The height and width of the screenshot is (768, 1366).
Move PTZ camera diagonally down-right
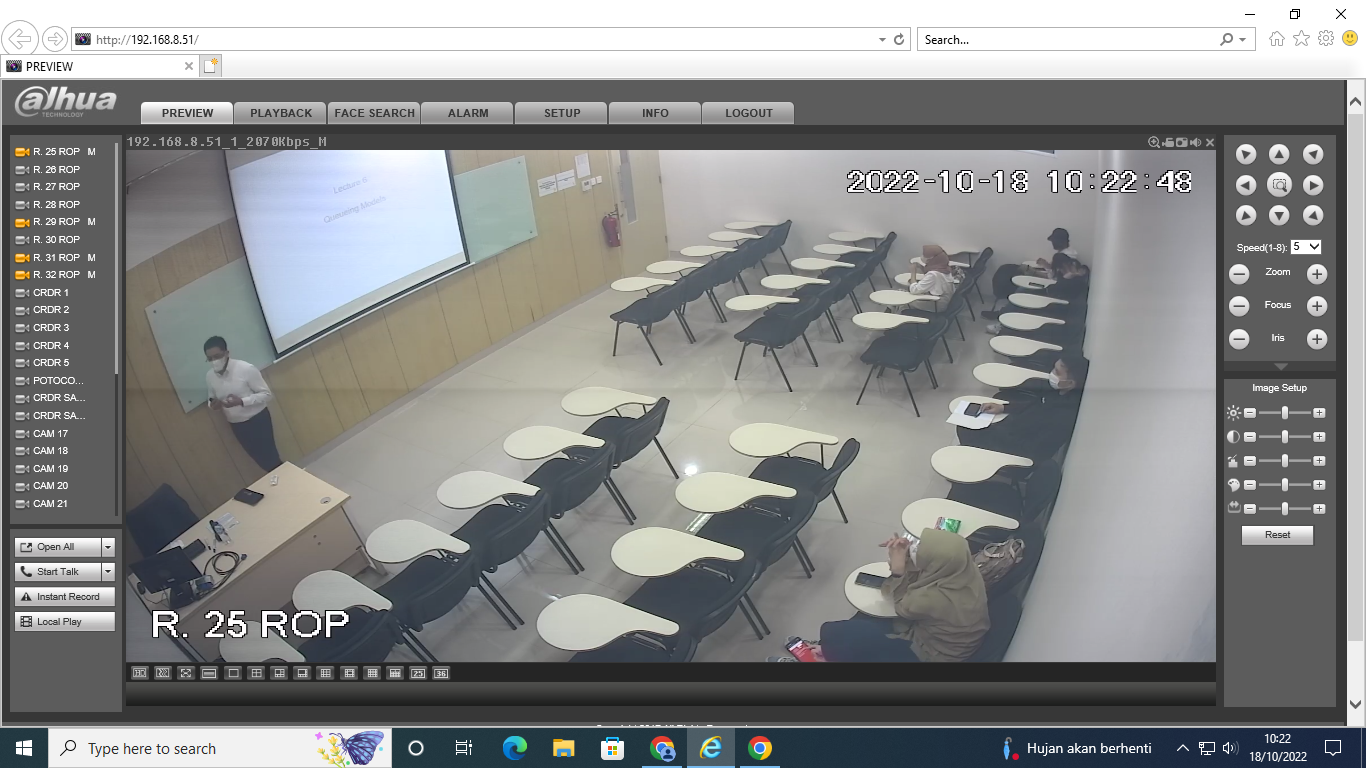[x=1313, y=215]
